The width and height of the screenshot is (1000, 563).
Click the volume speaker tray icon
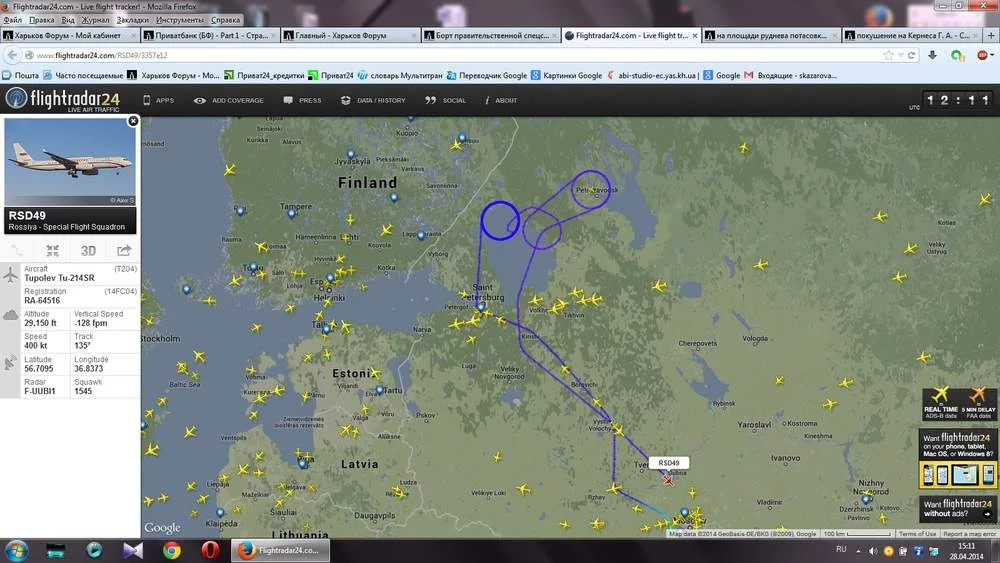pyautogui.click(x=873, y=551)
